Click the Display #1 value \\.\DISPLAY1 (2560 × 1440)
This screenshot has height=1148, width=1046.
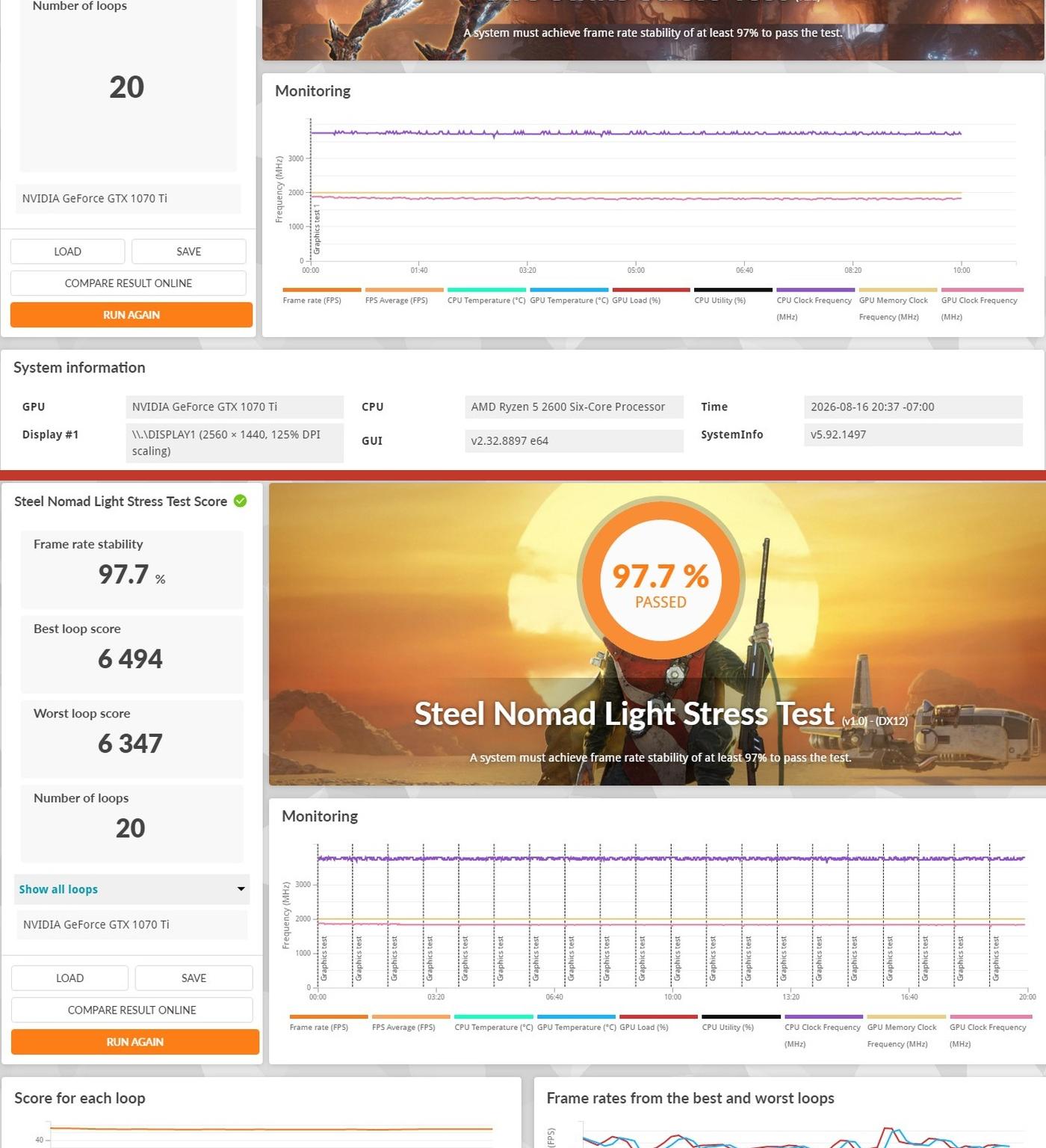tap(235, 442)
